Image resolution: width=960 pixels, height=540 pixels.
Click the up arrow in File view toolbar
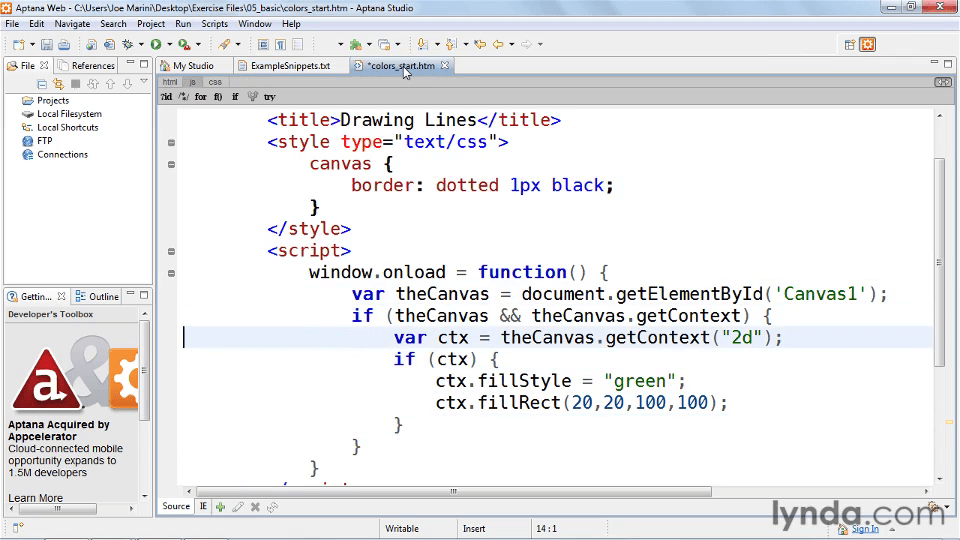click(x=110, y=84)
